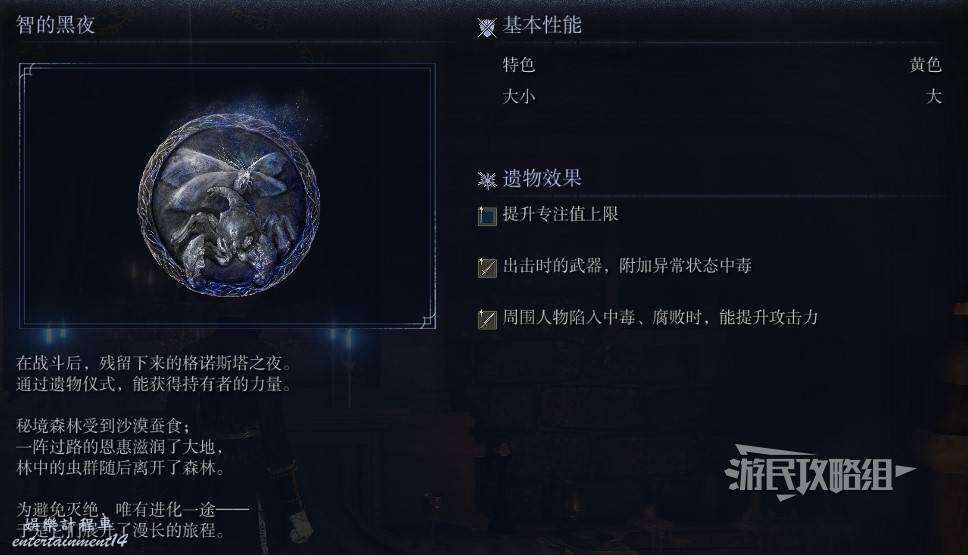Click the 基本性能 heading
The height and width of the screenshot is (555, 968).
coord(542,25)
